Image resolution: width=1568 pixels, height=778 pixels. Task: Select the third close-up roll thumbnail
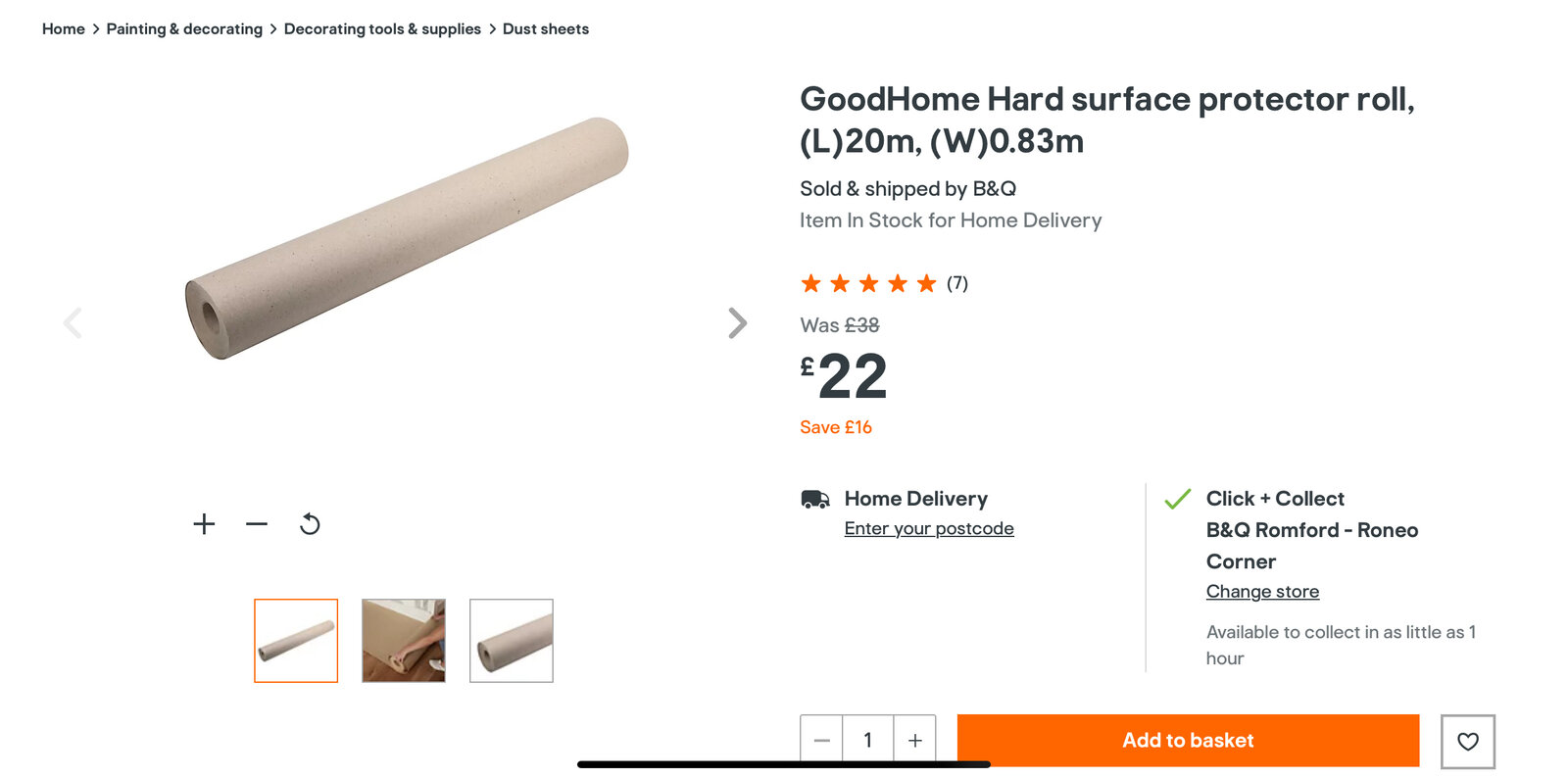click(512, 641)
